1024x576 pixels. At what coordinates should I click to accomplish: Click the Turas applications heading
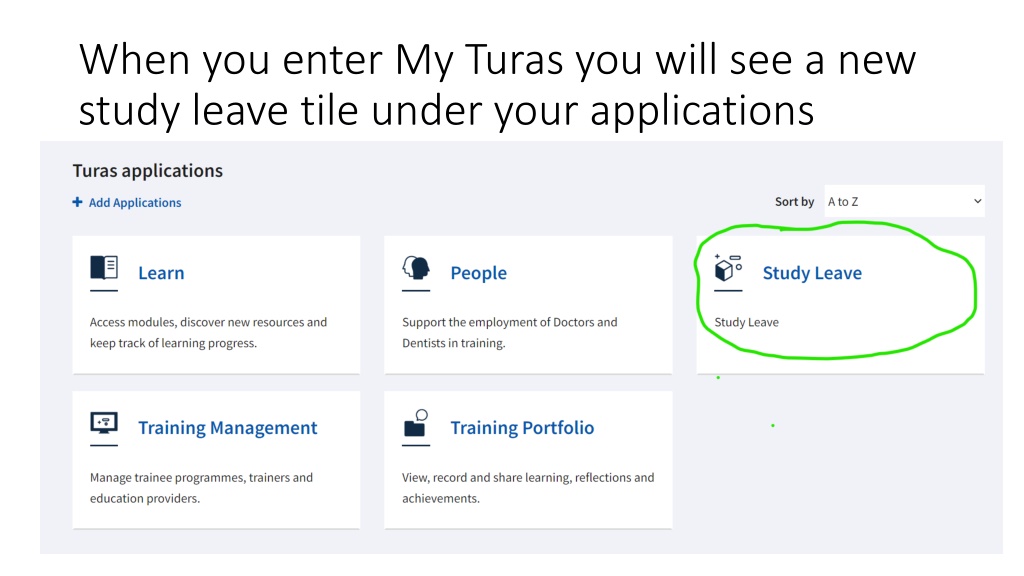point(148,171)
